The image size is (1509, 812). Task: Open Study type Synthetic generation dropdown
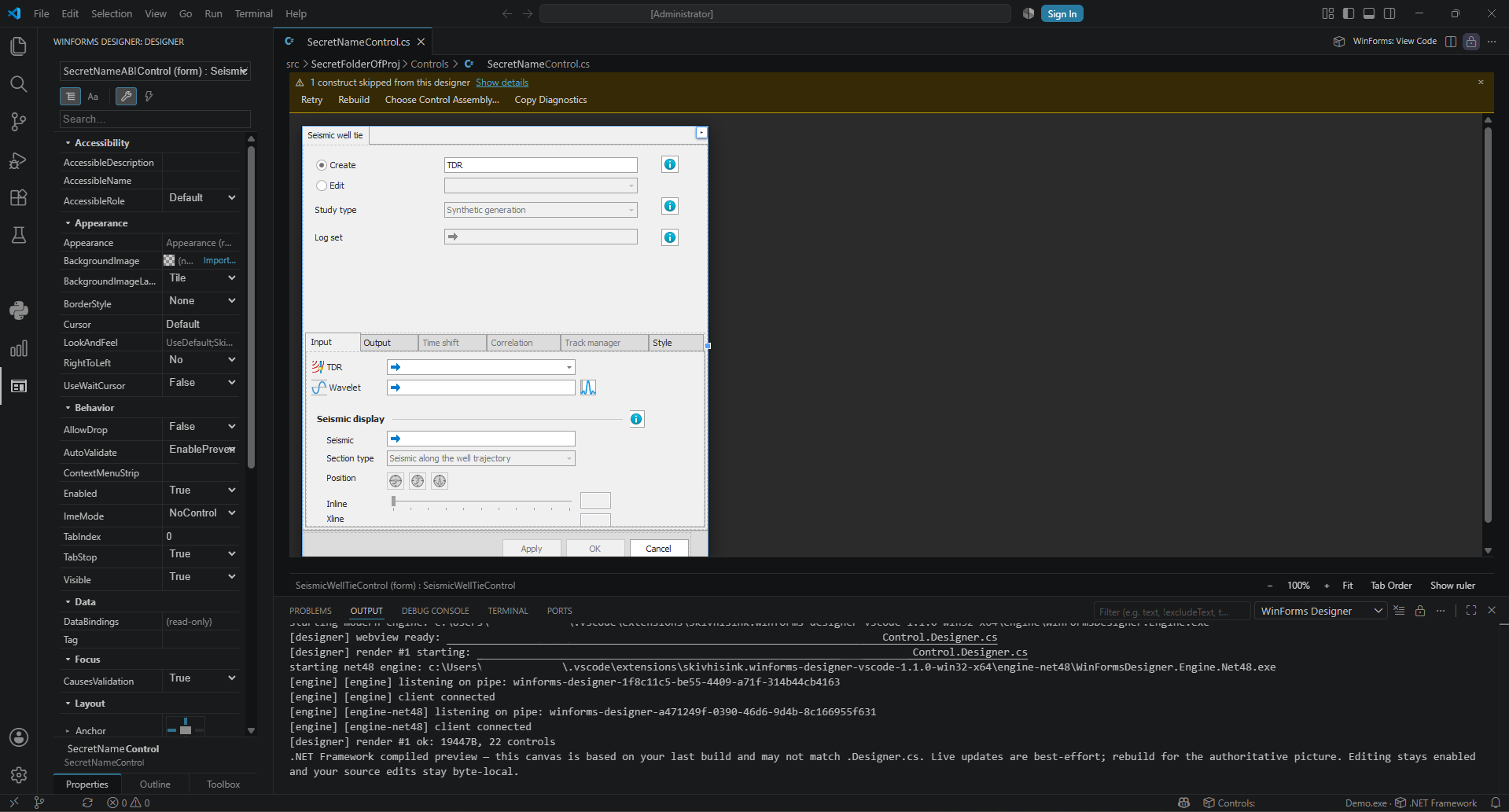coord(541,210)
